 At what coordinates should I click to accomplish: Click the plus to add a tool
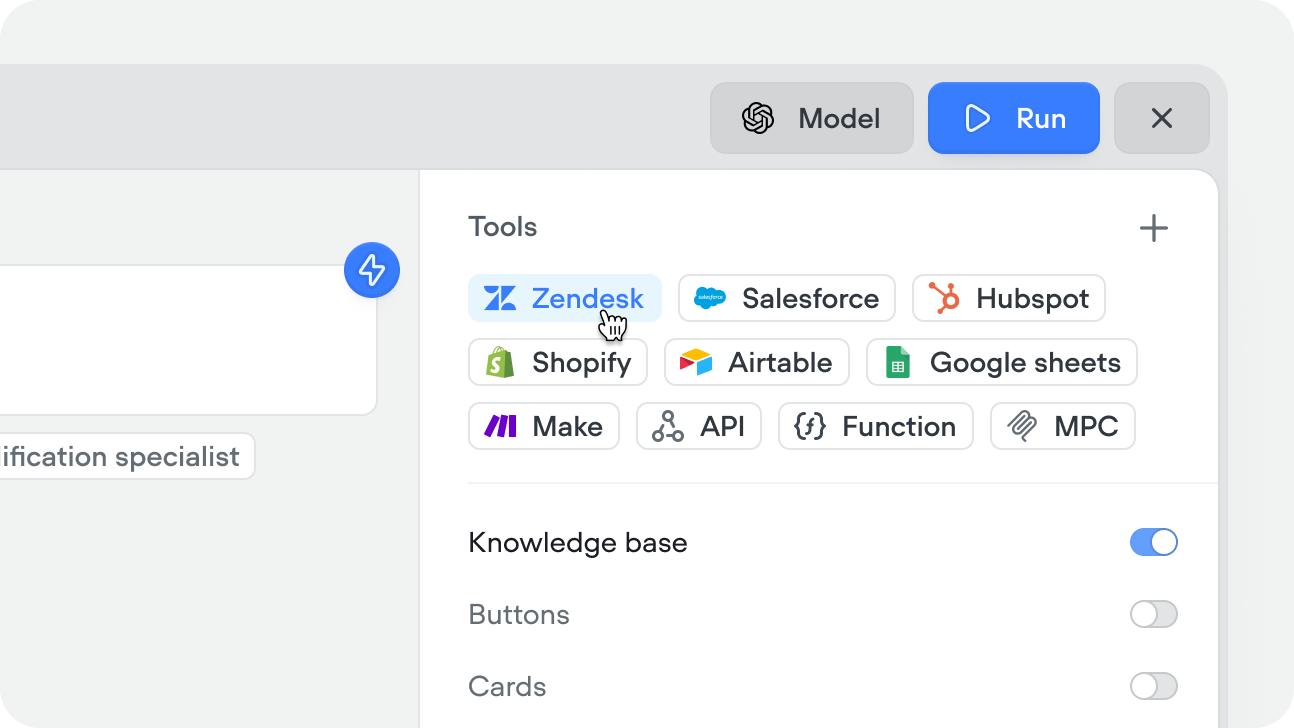[1153, 227]
